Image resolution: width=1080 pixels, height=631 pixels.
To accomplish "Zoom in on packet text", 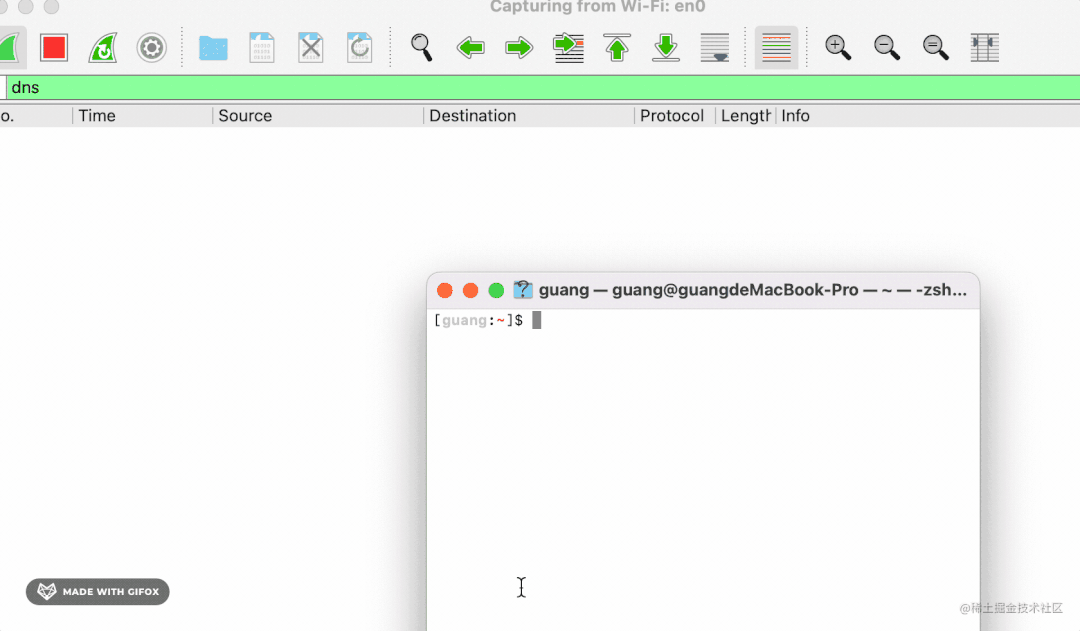I will point(838,48).
